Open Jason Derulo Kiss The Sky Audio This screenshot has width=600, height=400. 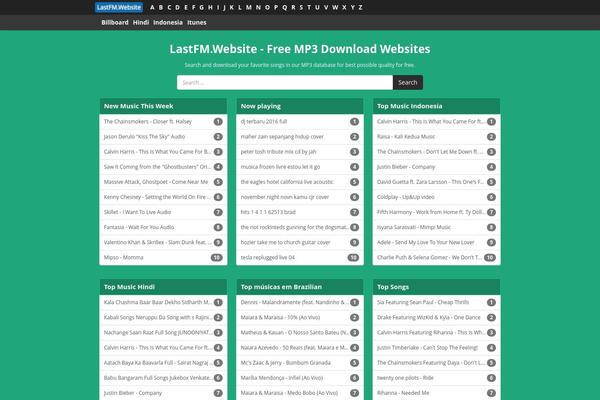click(144, 137)
